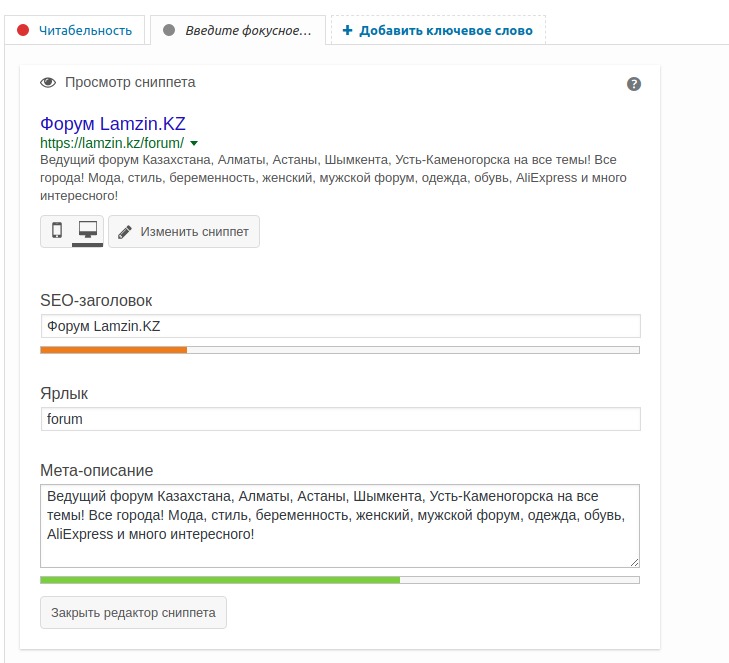Click the snippet preview help question icon
The height and width of the screenshot is (663, 729).
(634, 84)
